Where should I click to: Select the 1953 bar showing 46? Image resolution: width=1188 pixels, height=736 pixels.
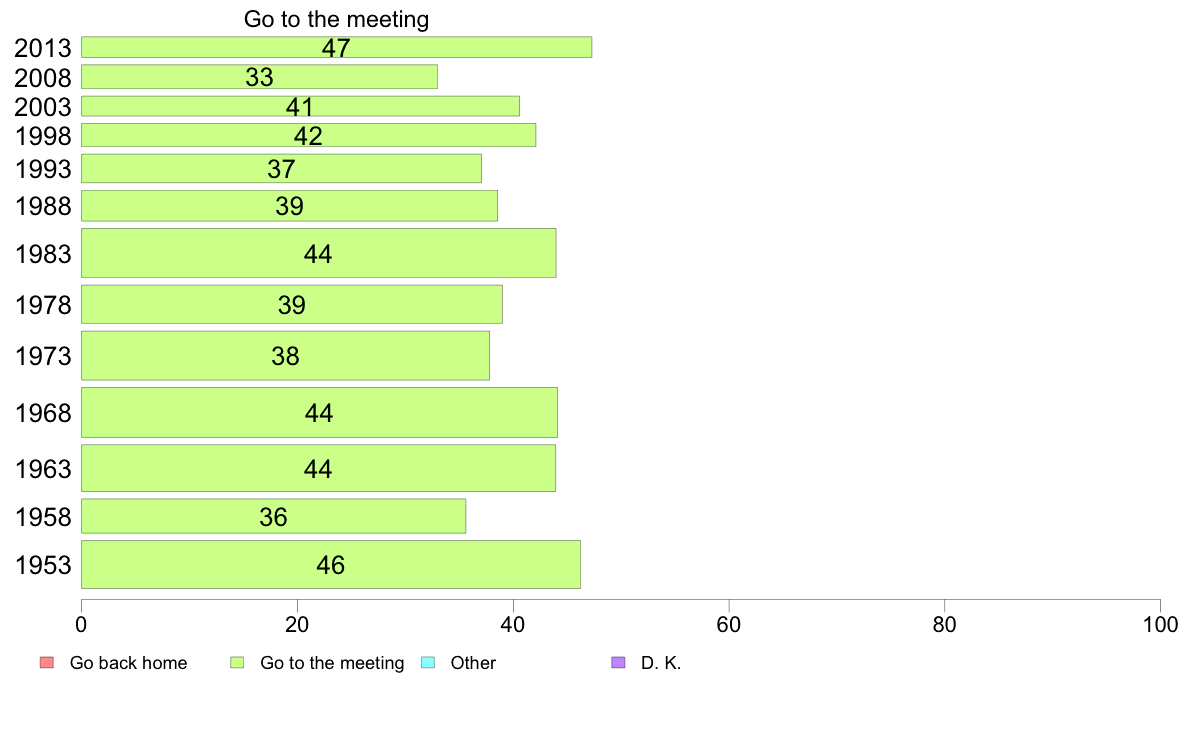[x=330, y=565]
